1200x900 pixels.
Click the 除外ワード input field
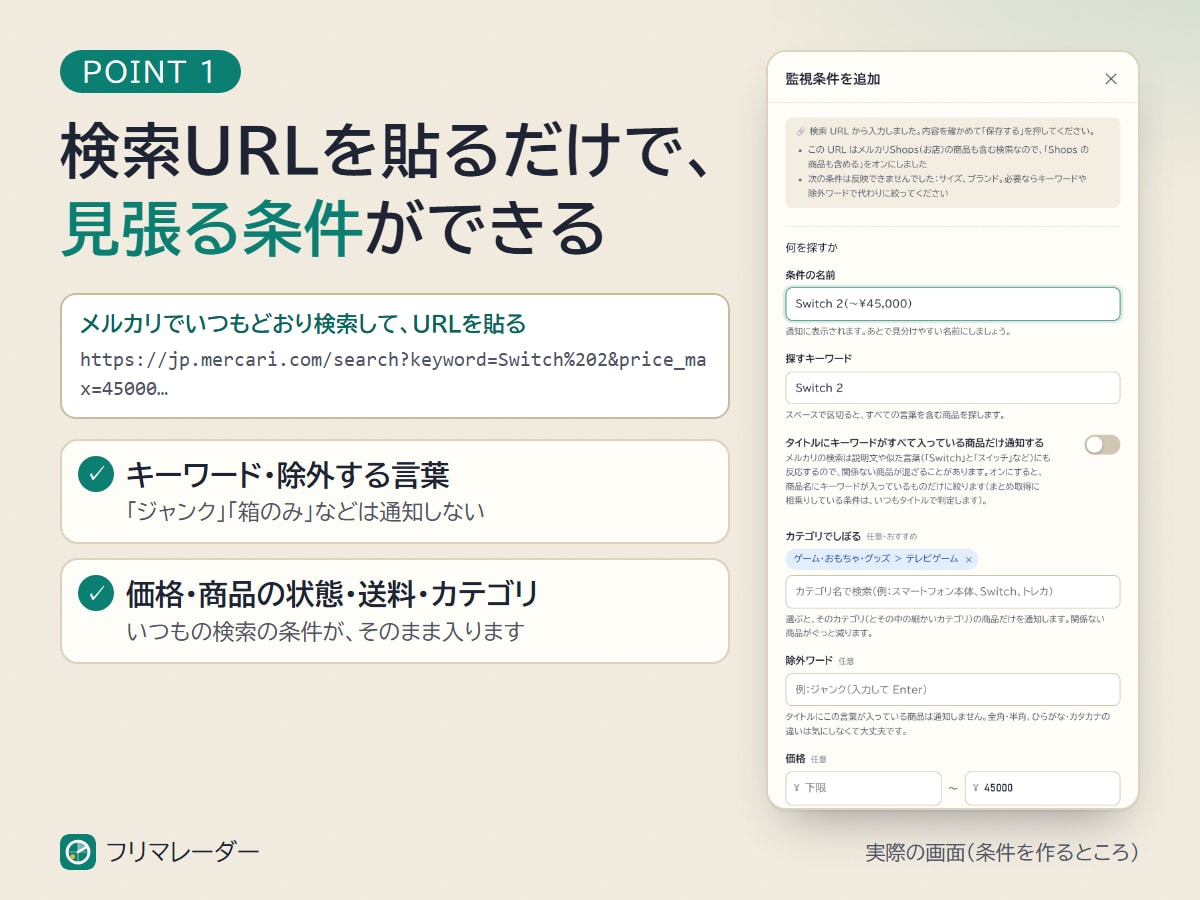953,689
